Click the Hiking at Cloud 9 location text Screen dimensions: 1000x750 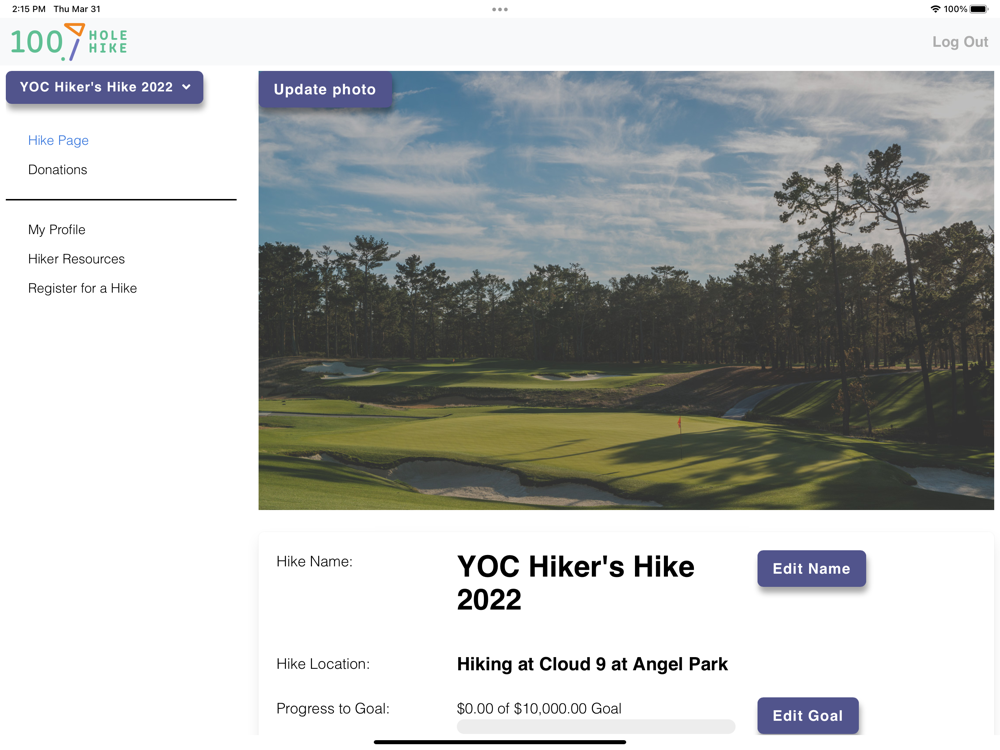coord(592,664)
